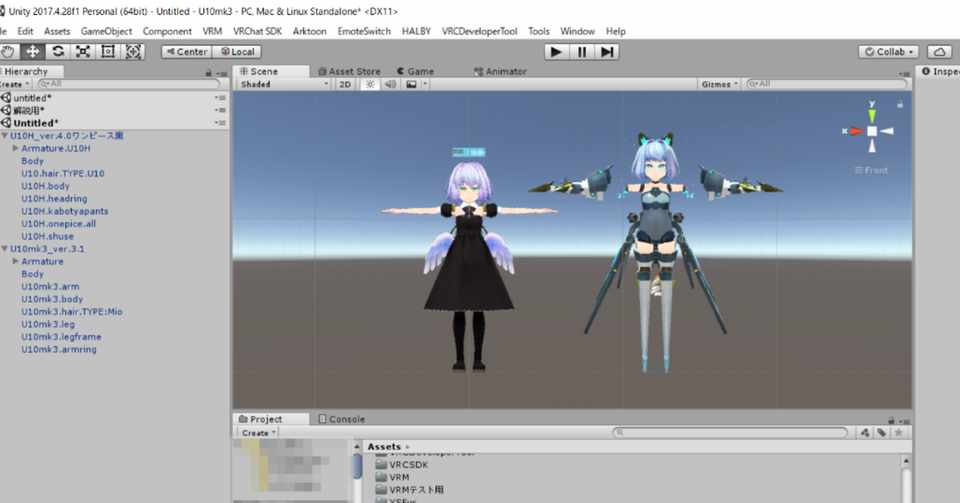Click the Hierarchy search field
960x503 pixels.
[129, 84]
